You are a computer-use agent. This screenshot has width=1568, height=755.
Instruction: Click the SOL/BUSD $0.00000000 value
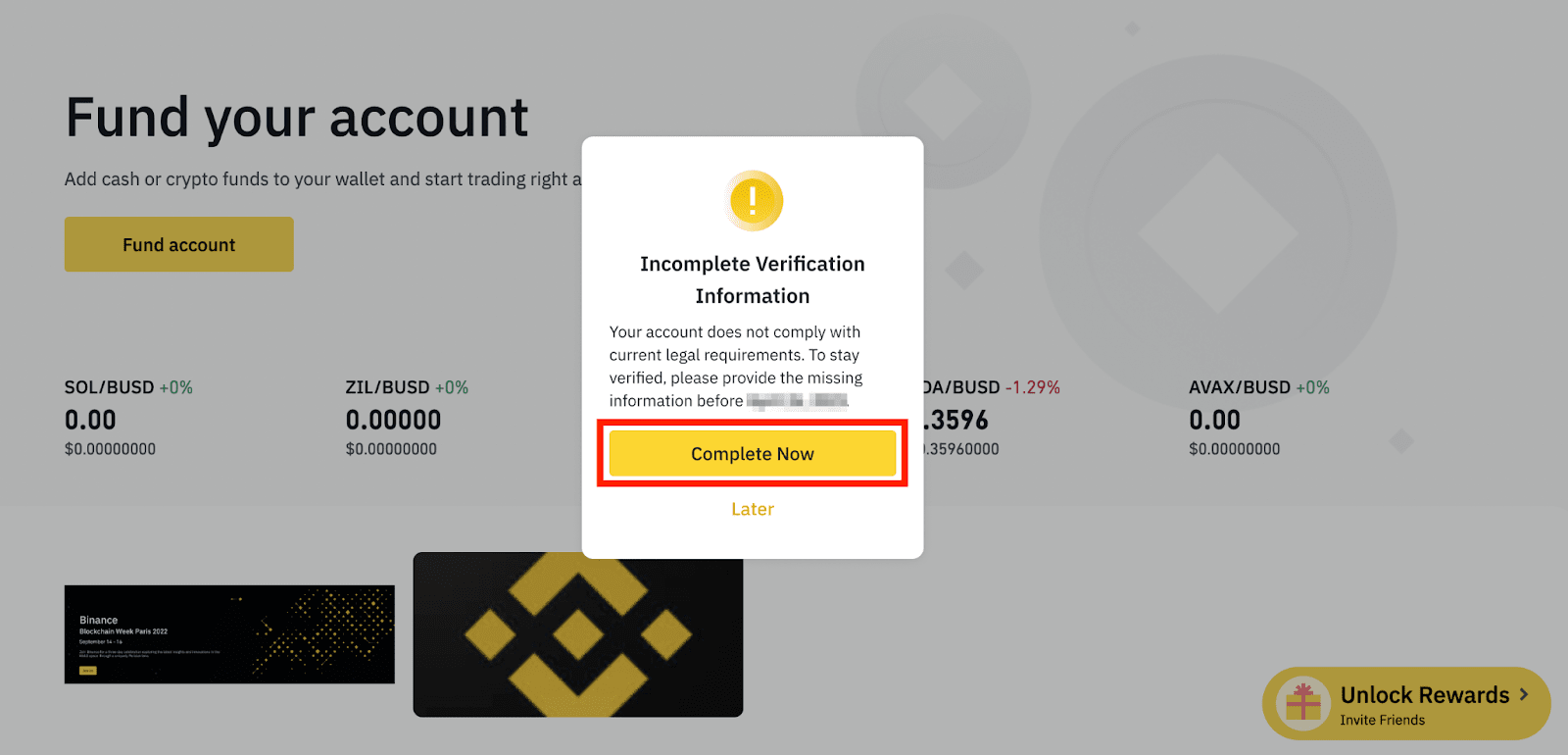pyautogui.click(x=110, y=449)
